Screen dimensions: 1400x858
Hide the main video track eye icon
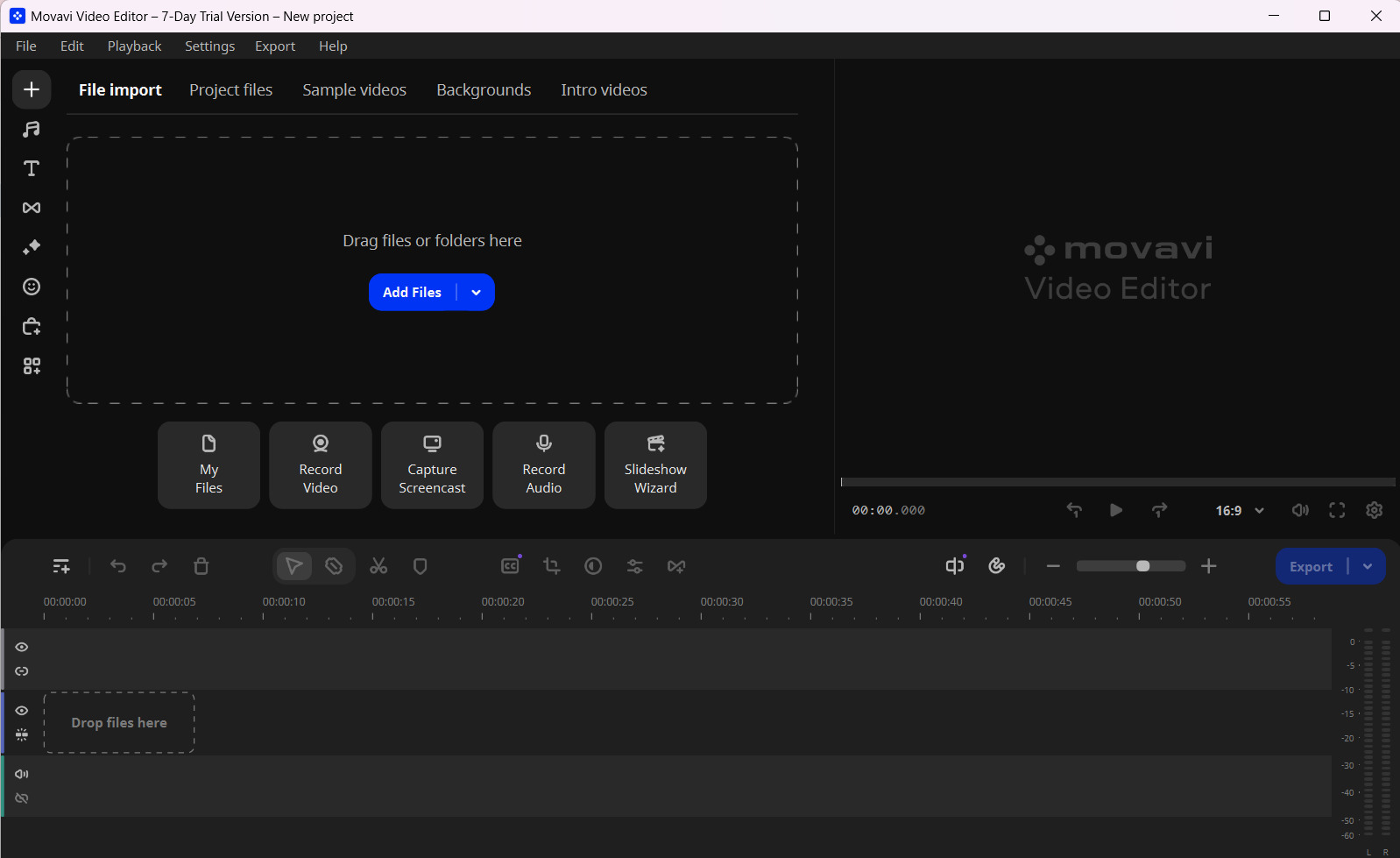pyautogui.click(x=22, y=711)
